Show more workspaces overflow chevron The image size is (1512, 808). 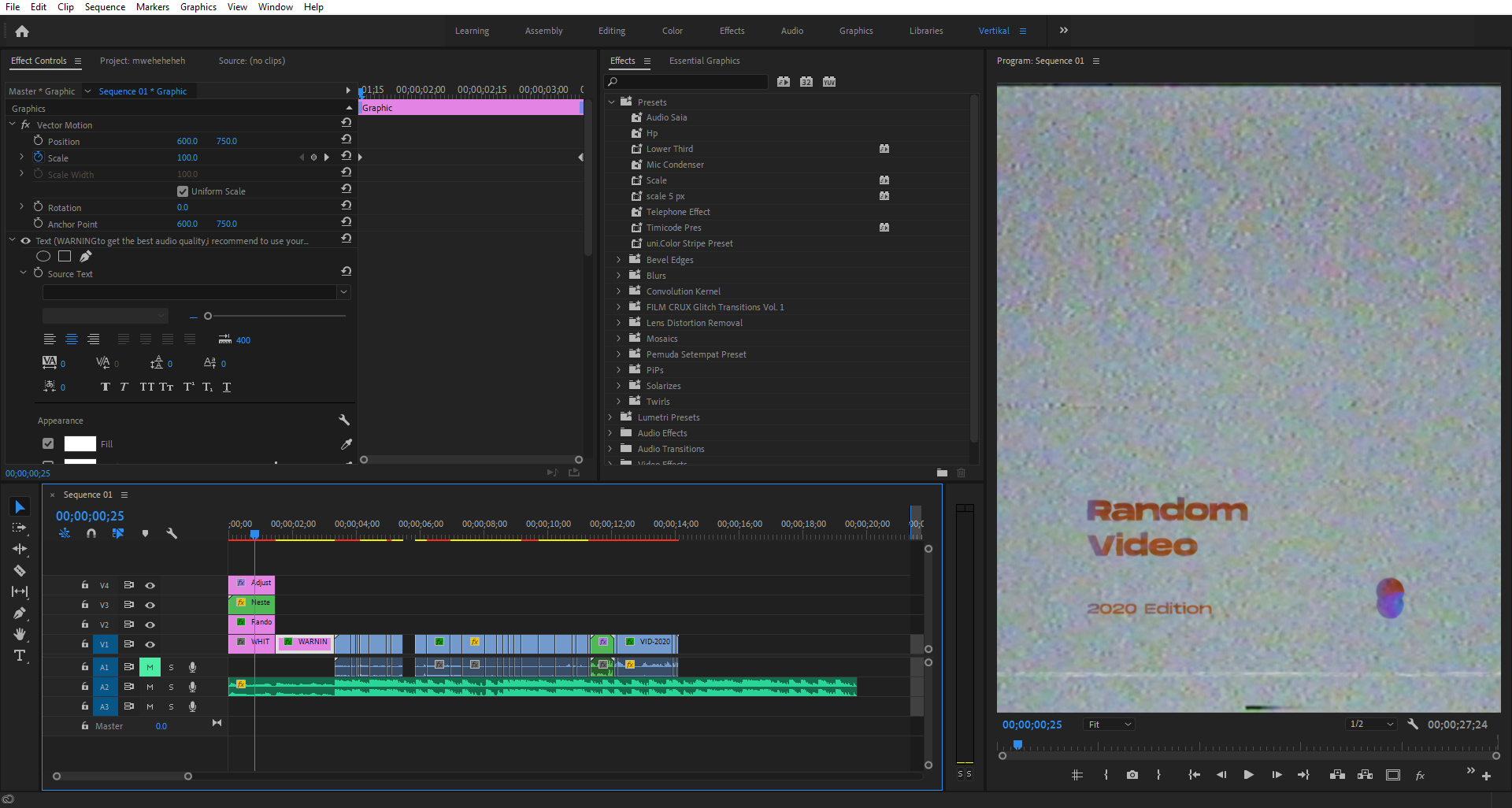coord(1064,30)
